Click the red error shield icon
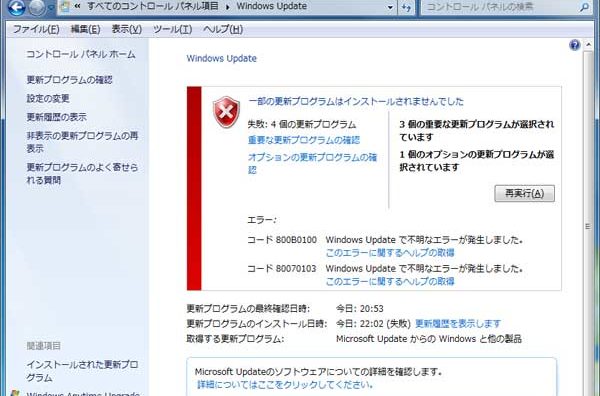 coord(226,112)
